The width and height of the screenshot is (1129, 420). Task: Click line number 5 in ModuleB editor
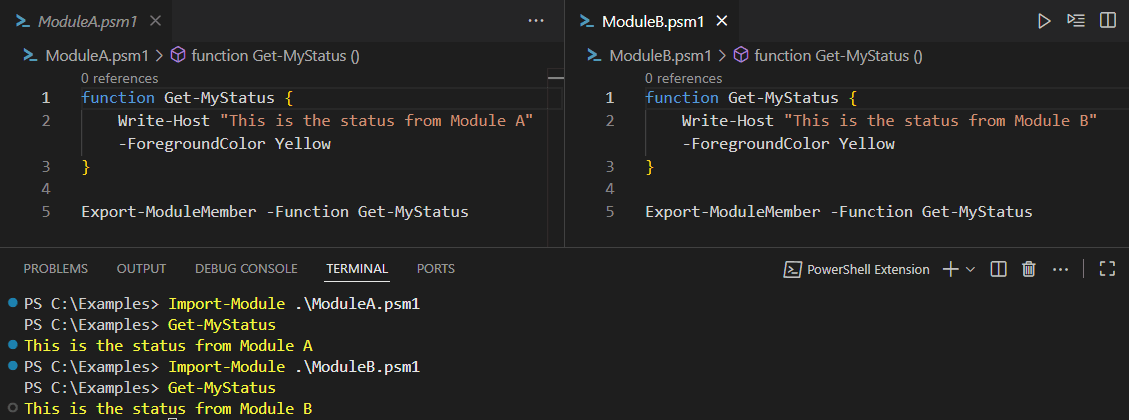[610, 212]
